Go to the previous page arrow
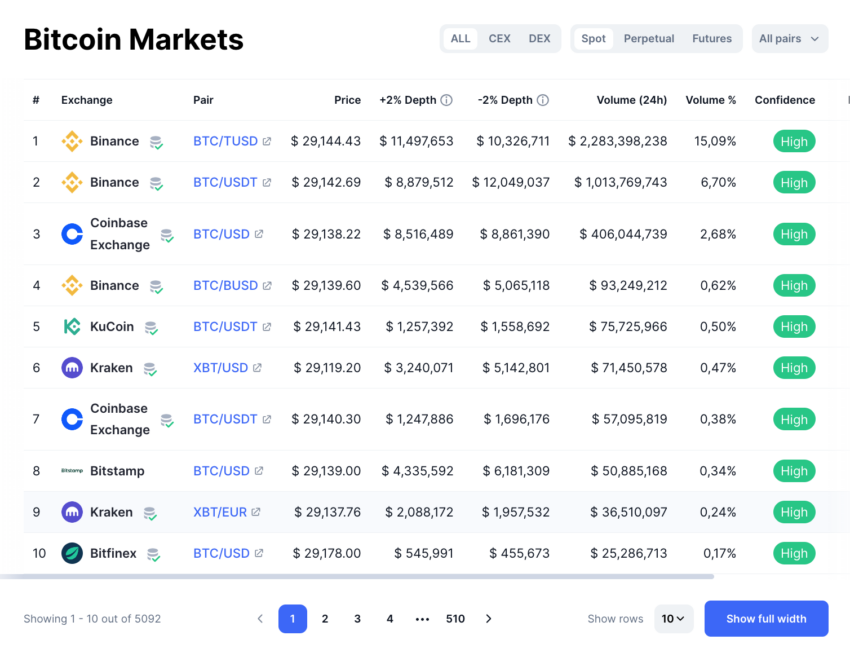Image resolution: width=850 pixels, height=653 pixels. coord(260,619)
